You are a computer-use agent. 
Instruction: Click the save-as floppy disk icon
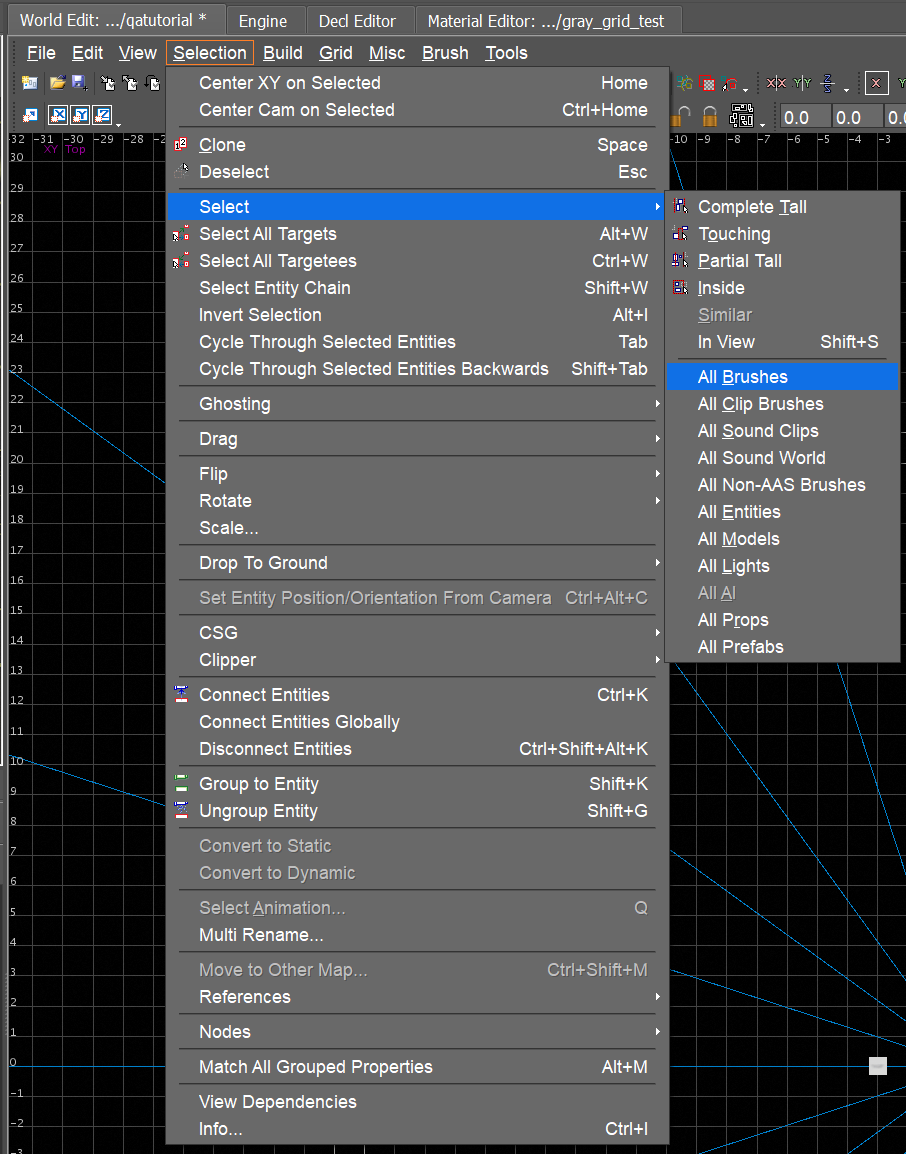pyautogui.click(x=79, y=83)
